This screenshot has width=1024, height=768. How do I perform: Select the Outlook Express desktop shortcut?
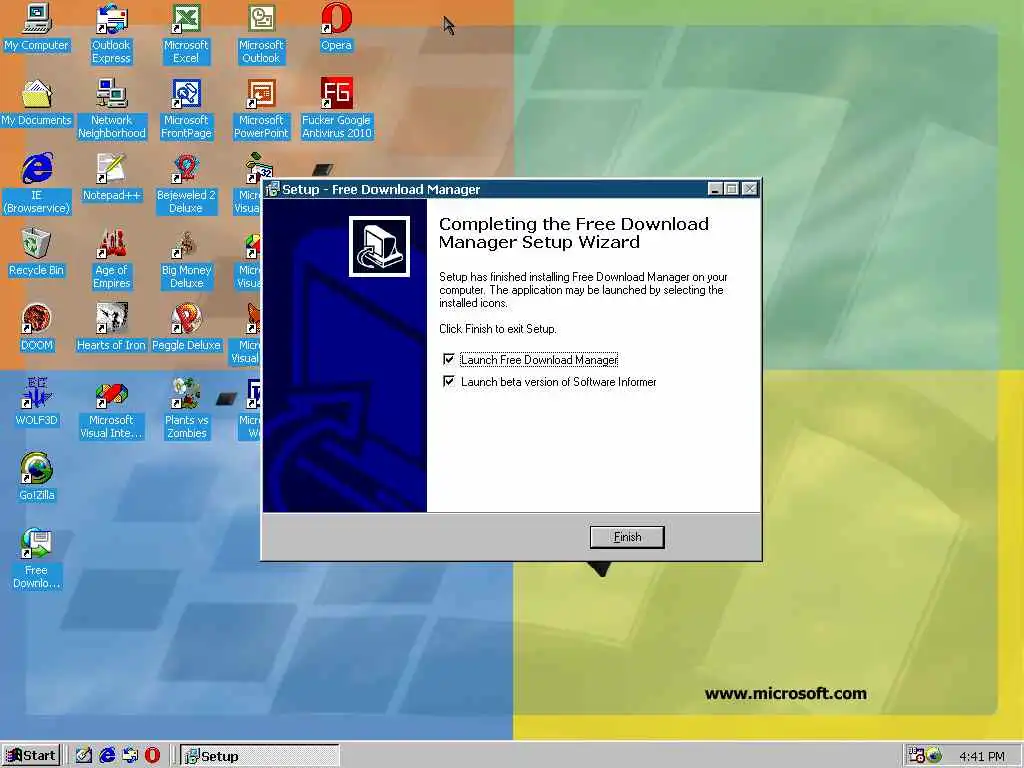(111, 34)
